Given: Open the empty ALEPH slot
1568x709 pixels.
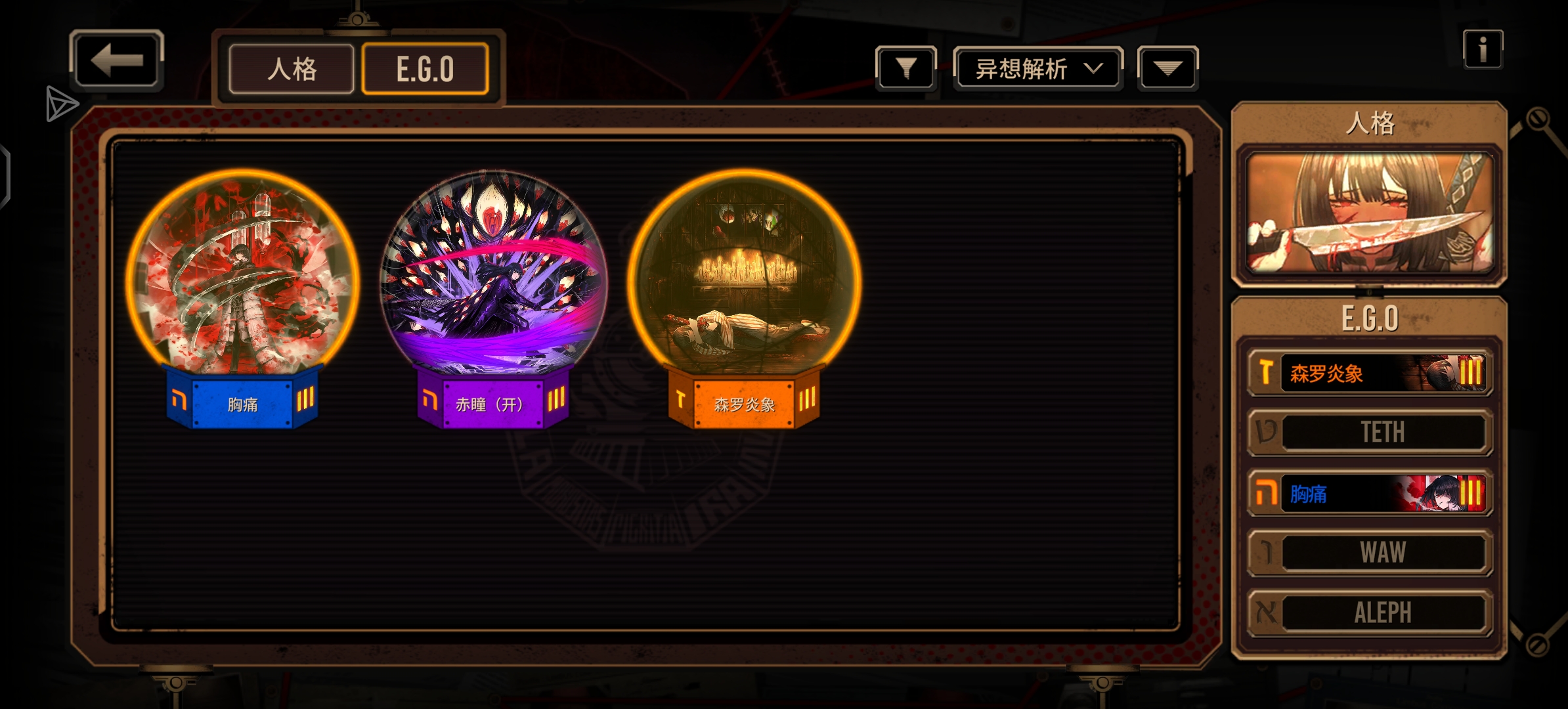Looking at the screenshot, I should [x=1370, y=612].
